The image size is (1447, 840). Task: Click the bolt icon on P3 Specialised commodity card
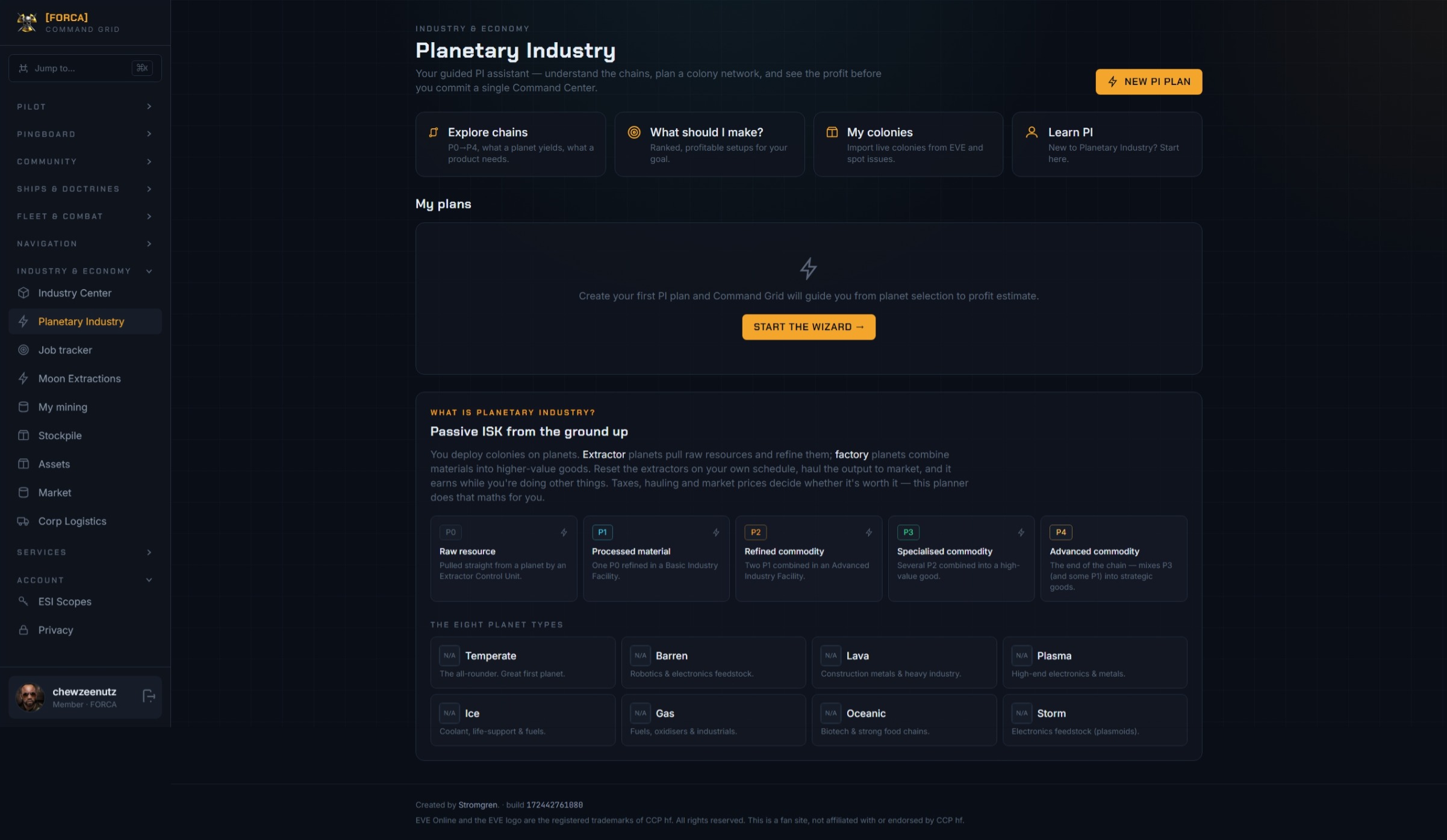pyautogui.click(x=1021, y=532)
